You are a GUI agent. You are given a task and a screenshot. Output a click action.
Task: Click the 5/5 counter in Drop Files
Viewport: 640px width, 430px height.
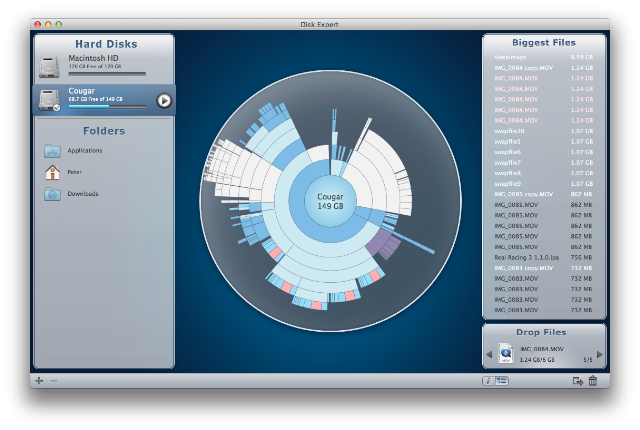coord(588,360)
